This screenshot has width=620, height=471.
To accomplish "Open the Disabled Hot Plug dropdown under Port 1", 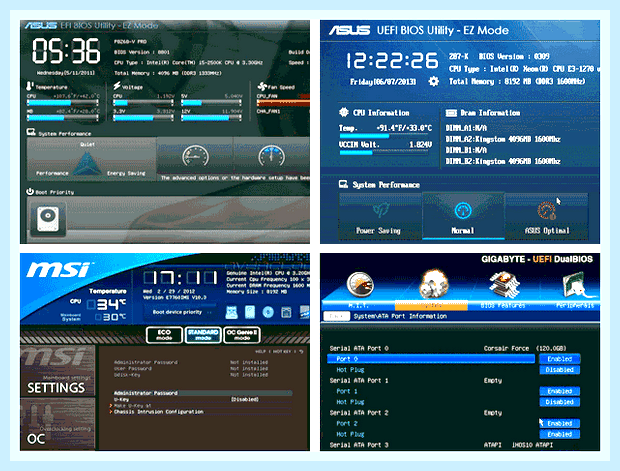I will pos(560,402).
